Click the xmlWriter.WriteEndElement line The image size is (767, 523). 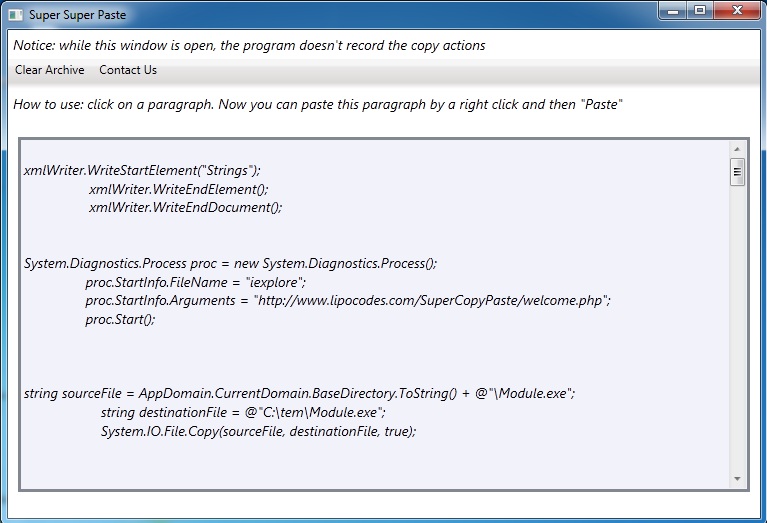coord(179,189)
